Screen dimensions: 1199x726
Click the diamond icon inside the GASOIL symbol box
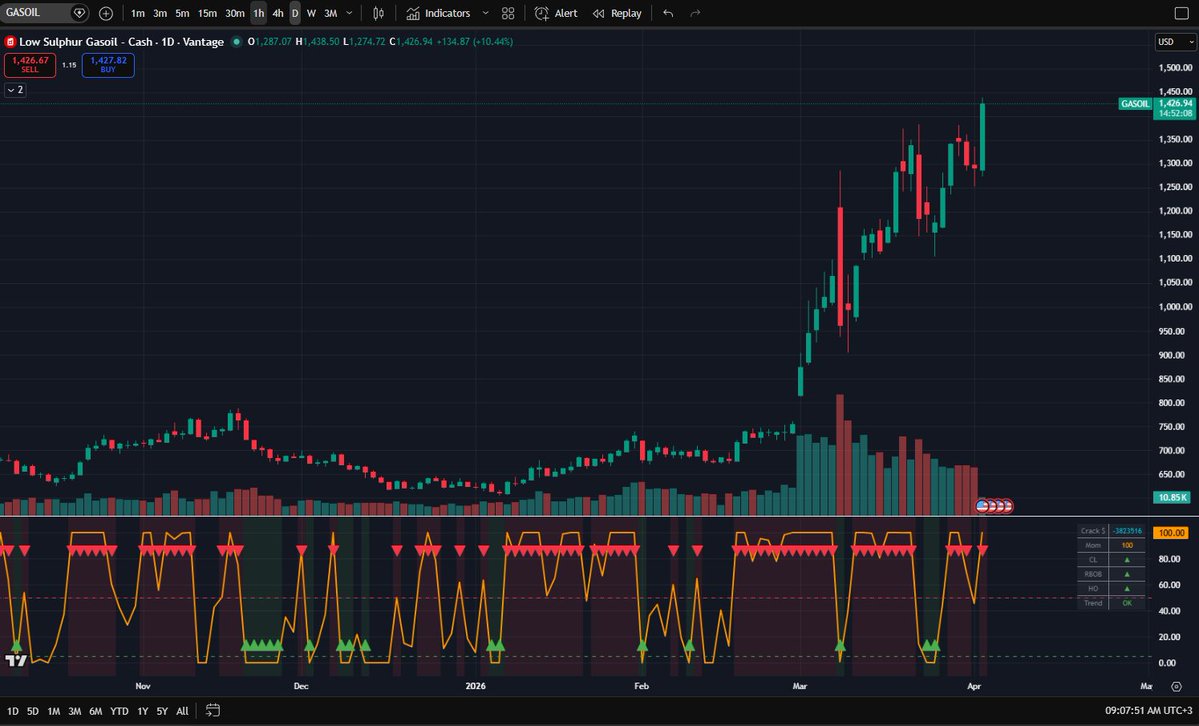(79, 13)
